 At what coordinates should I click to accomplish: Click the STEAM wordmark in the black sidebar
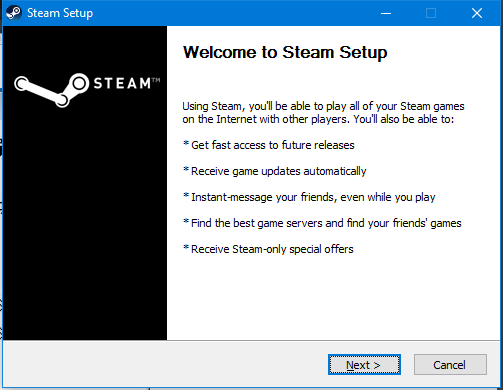[122, 83]
